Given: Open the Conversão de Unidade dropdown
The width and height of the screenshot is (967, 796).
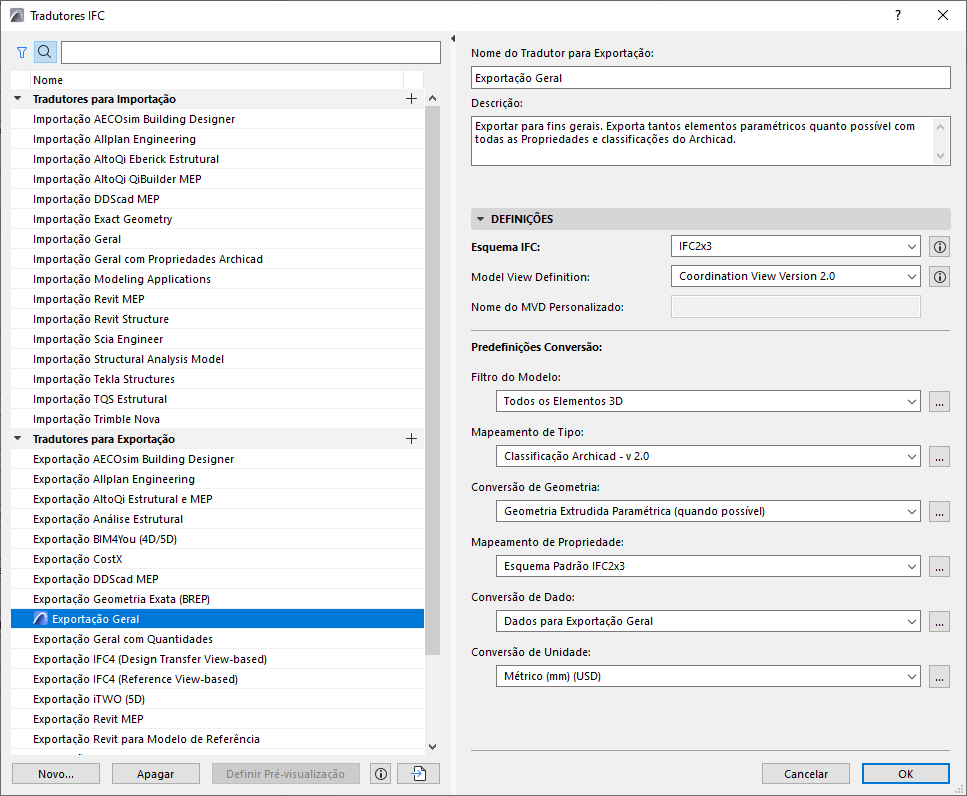Looking at the screenshot, I should (x=707, y=676).
